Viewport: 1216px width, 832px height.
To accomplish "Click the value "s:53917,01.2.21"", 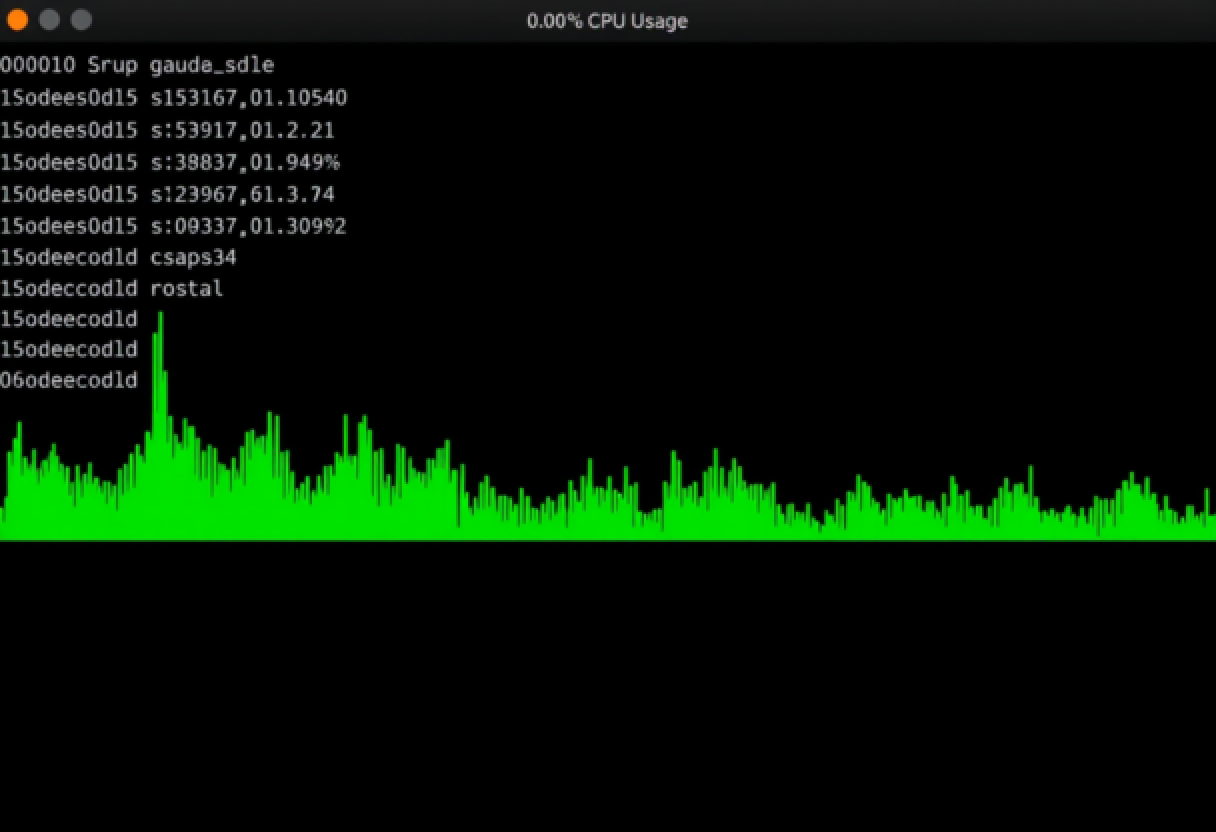I will 242,130.
